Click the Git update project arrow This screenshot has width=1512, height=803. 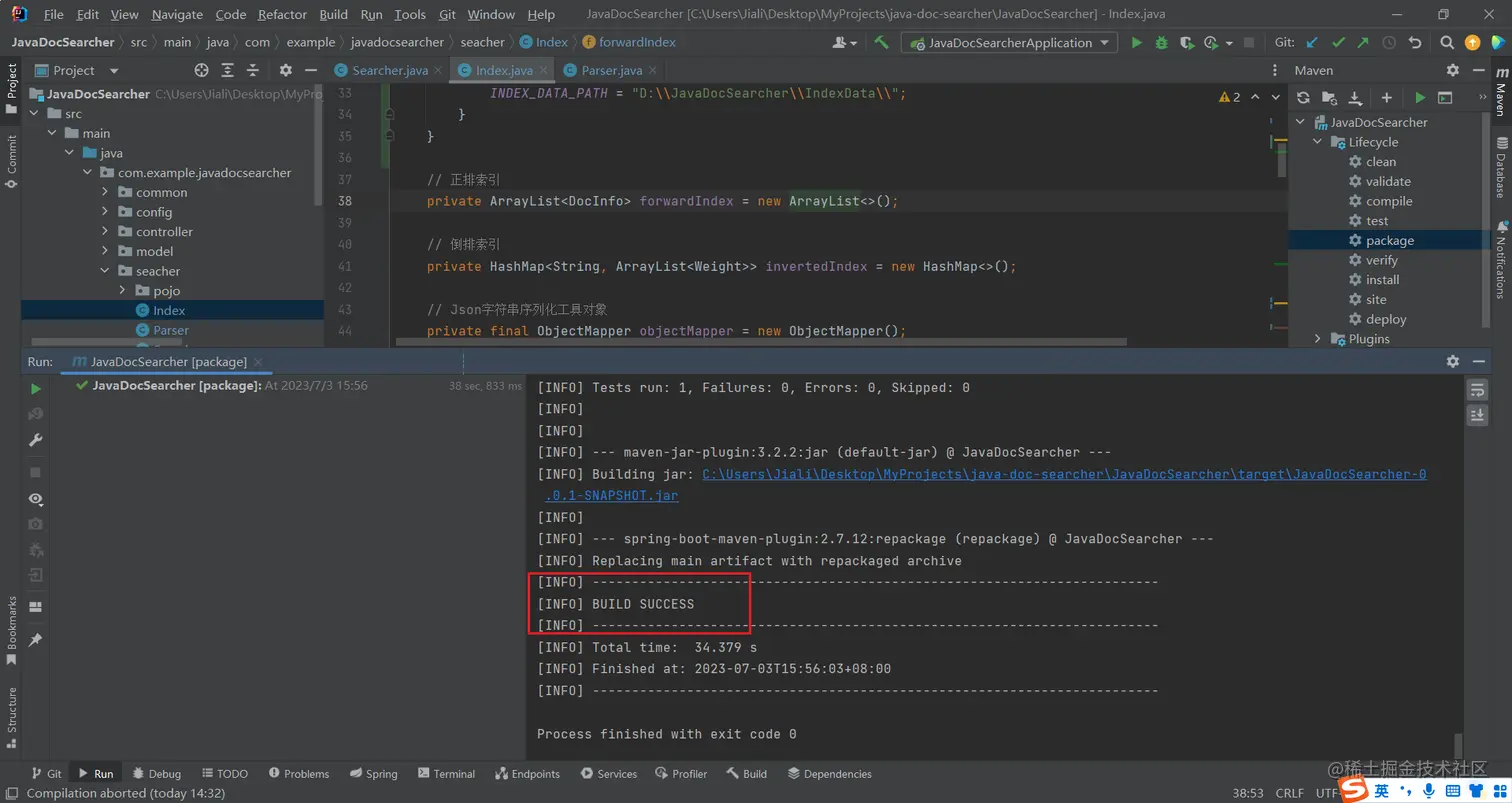1312,42
